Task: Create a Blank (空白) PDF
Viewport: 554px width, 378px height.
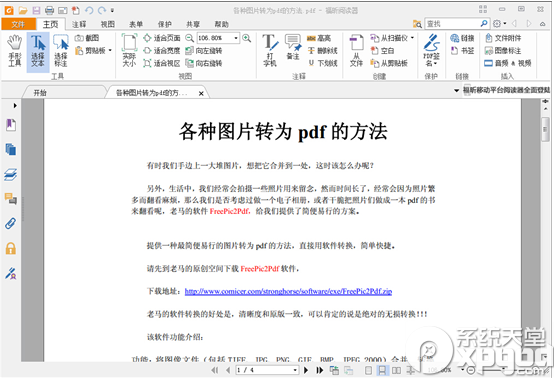Action: click(382, 51)
